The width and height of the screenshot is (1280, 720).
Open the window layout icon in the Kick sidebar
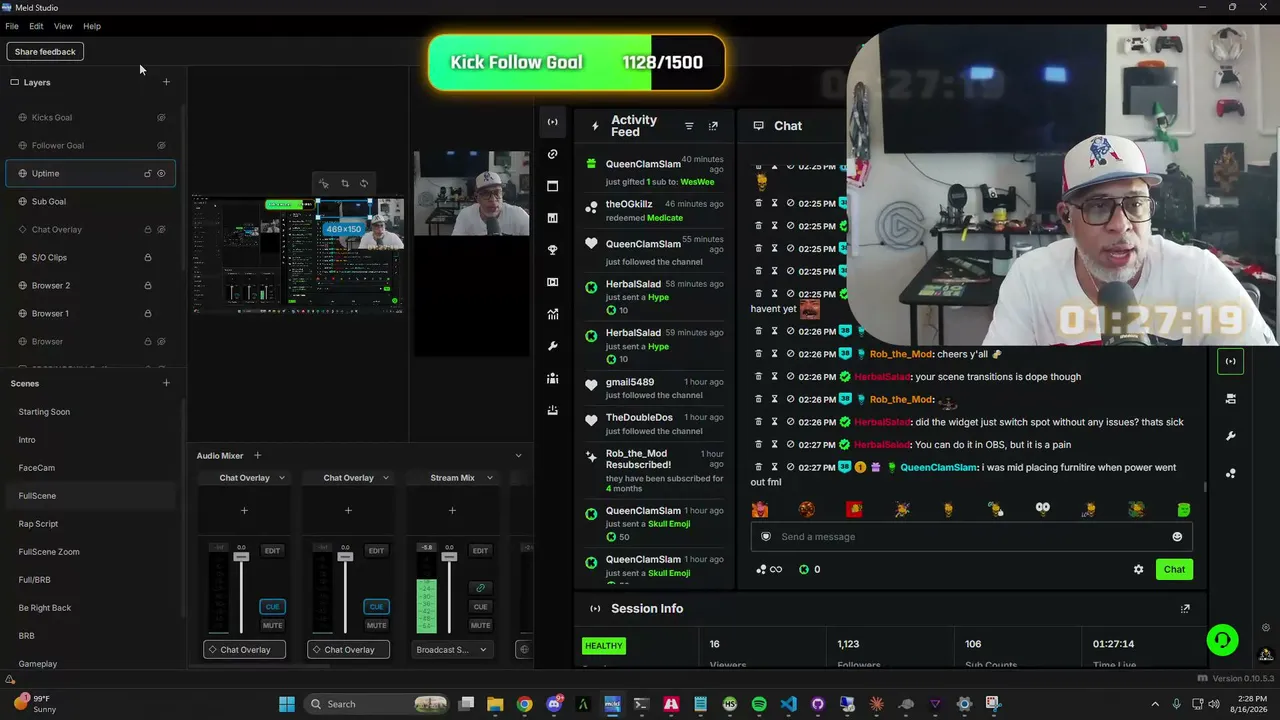(x=553, y=186)
